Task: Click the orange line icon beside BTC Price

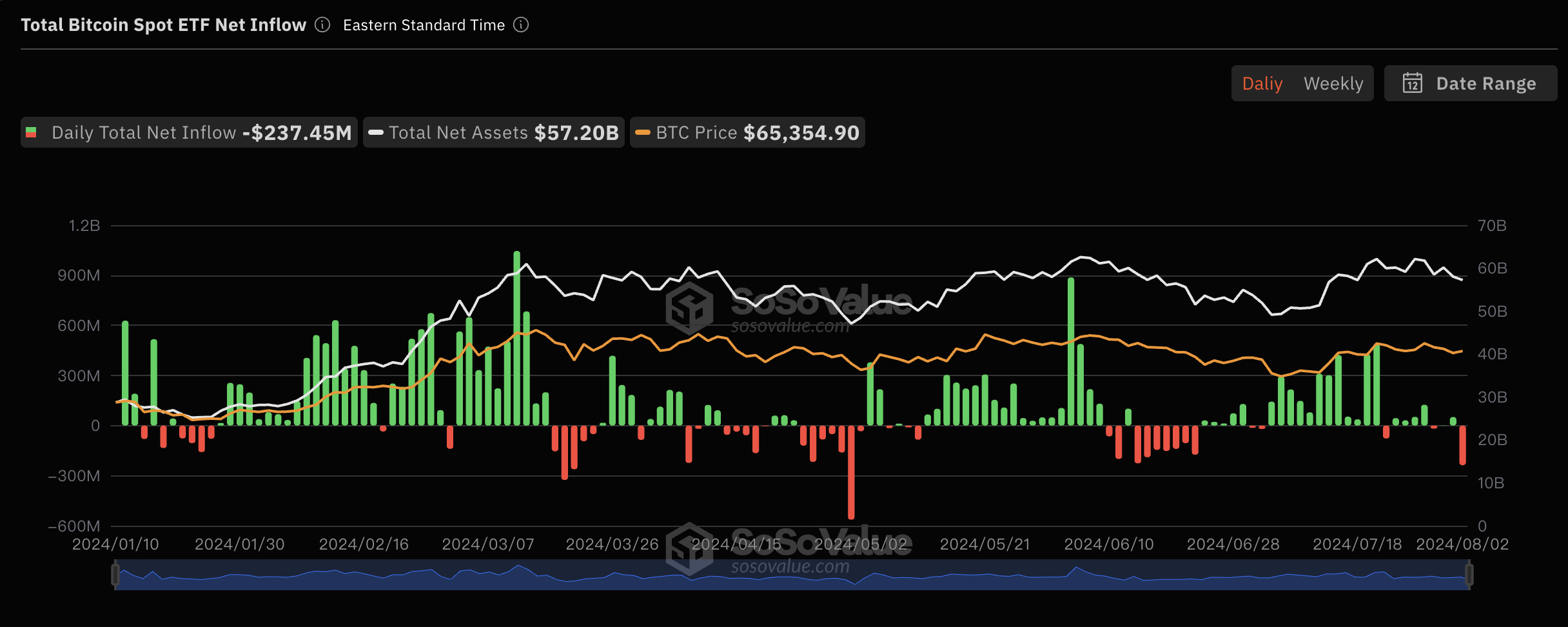Action: click(642, 132)
